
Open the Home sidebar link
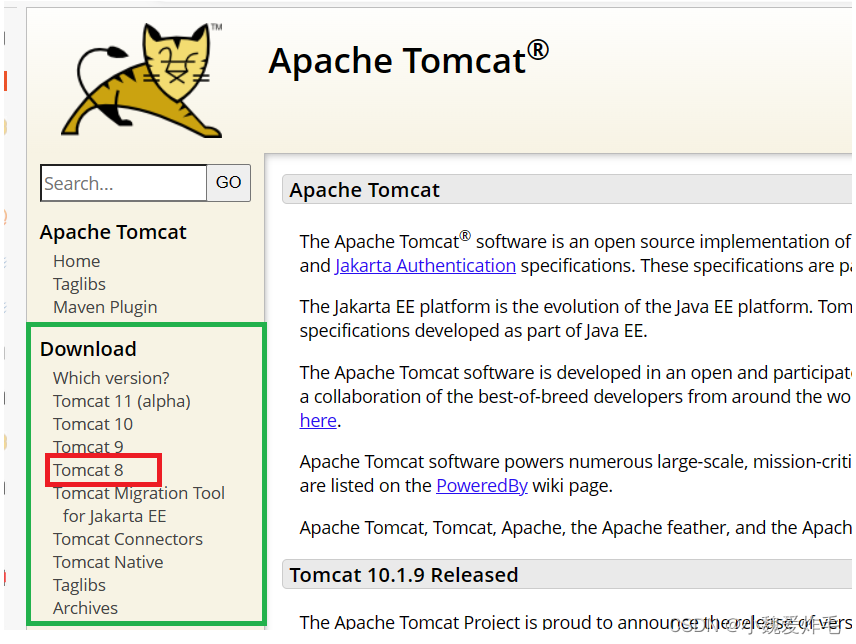coord(76,261)
